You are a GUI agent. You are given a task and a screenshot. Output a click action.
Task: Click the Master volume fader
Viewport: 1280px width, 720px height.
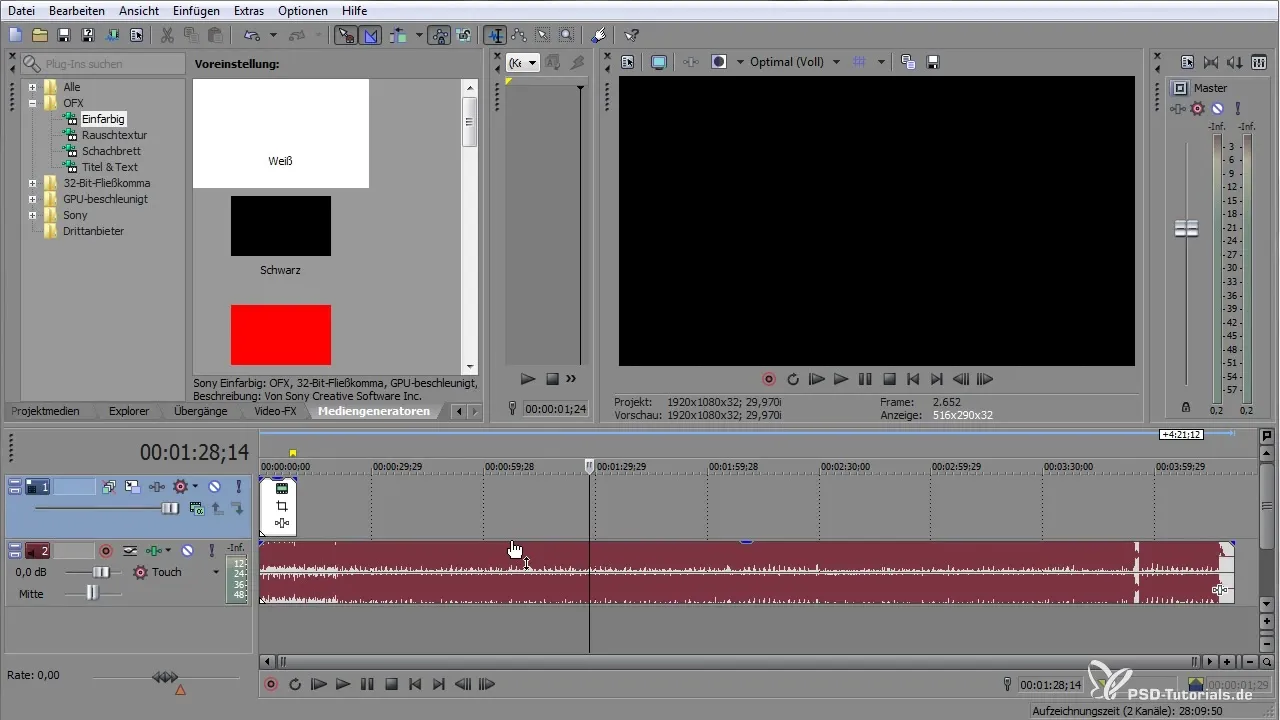[1186, 228]
